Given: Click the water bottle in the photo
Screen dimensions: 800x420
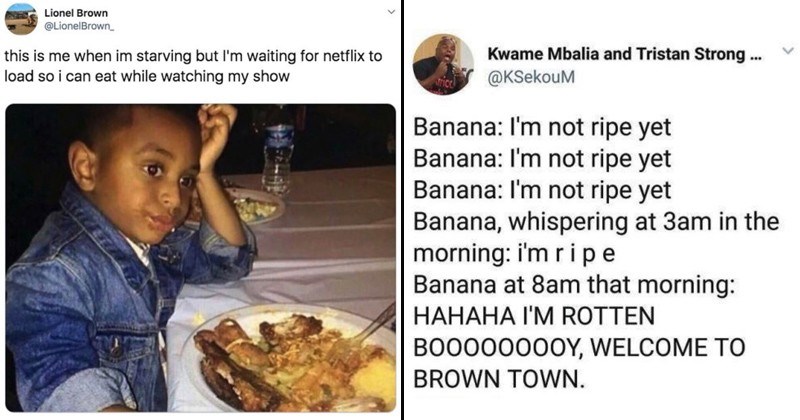Looking at the screenshot, I should point(277,150).
